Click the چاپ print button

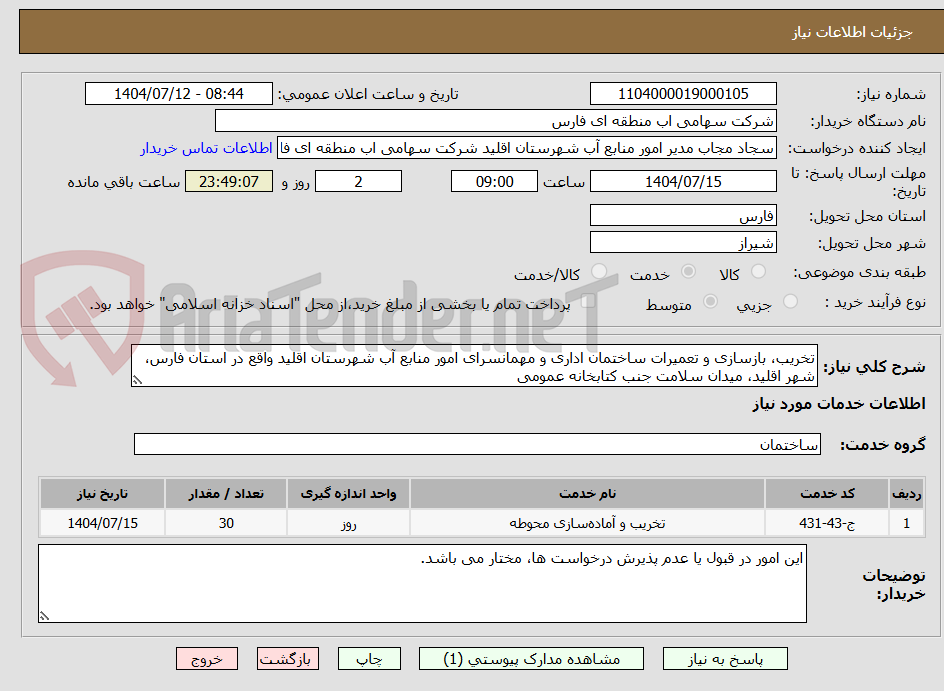[x=369, y=658]
